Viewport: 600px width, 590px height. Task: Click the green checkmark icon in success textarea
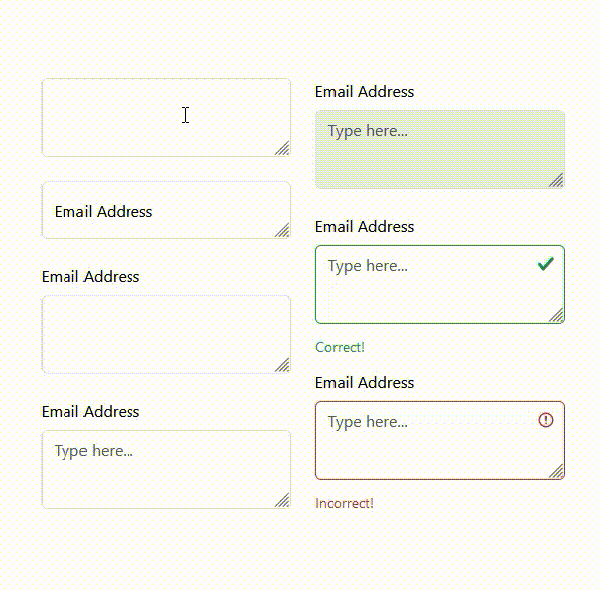[545, 264]
